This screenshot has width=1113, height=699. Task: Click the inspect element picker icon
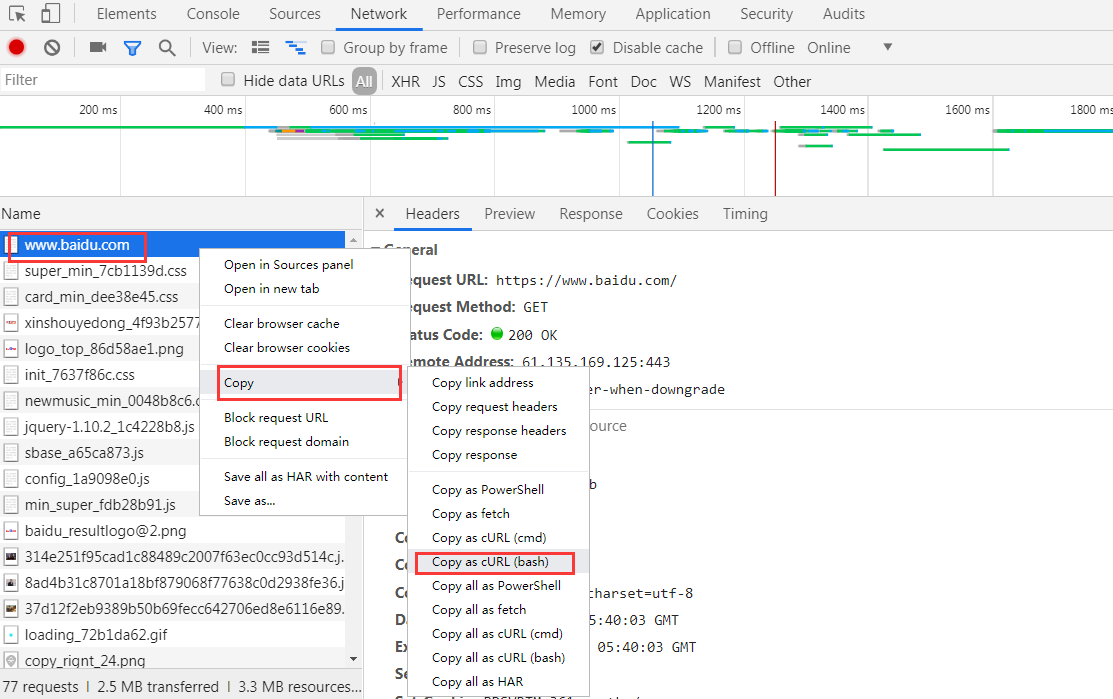click(17, 14)
